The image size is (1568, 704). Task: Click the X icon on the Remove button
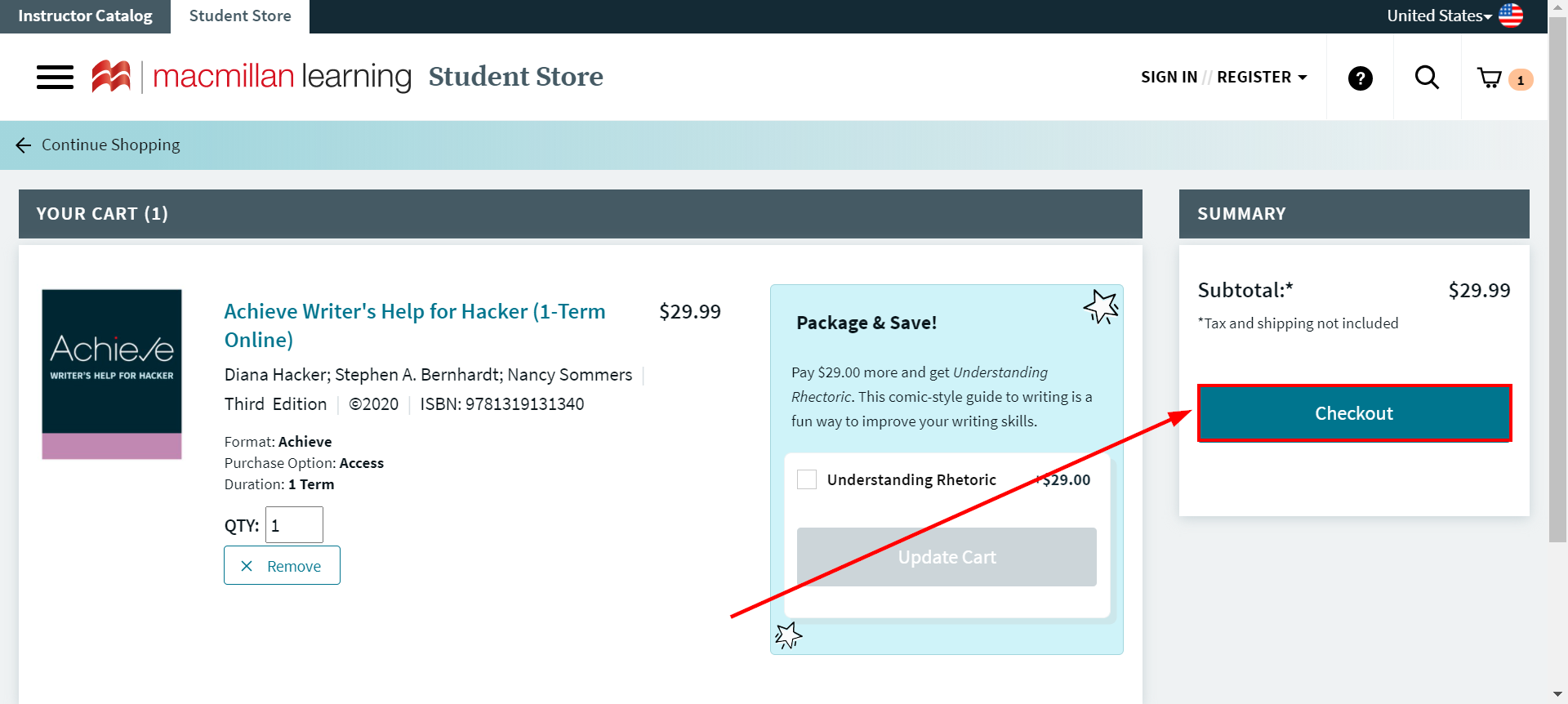tap(247, 565)
